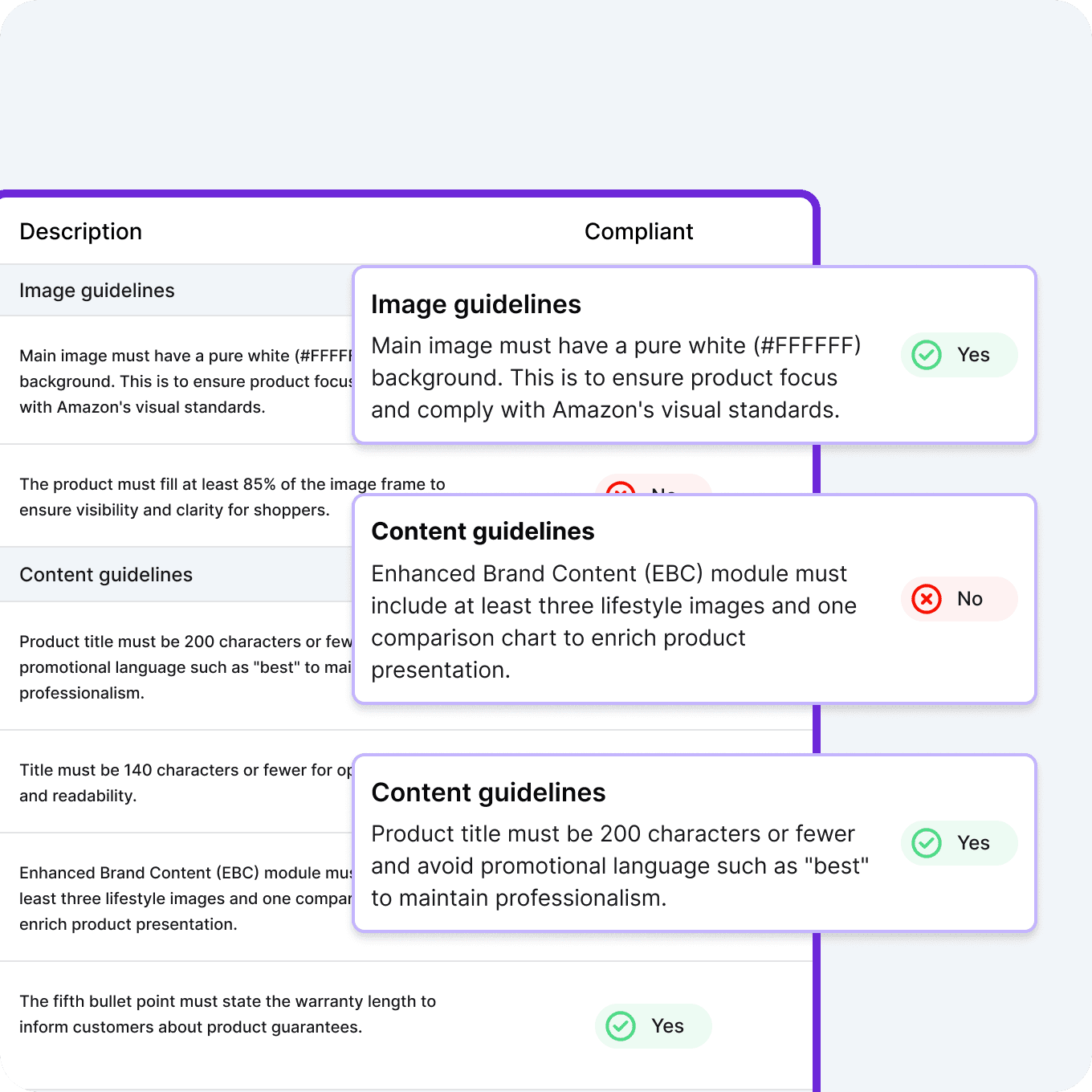The image size is (1092, 1092).
Task: Toggle the Yes compliance badge for Image guidelines
Action: [959, 354]
